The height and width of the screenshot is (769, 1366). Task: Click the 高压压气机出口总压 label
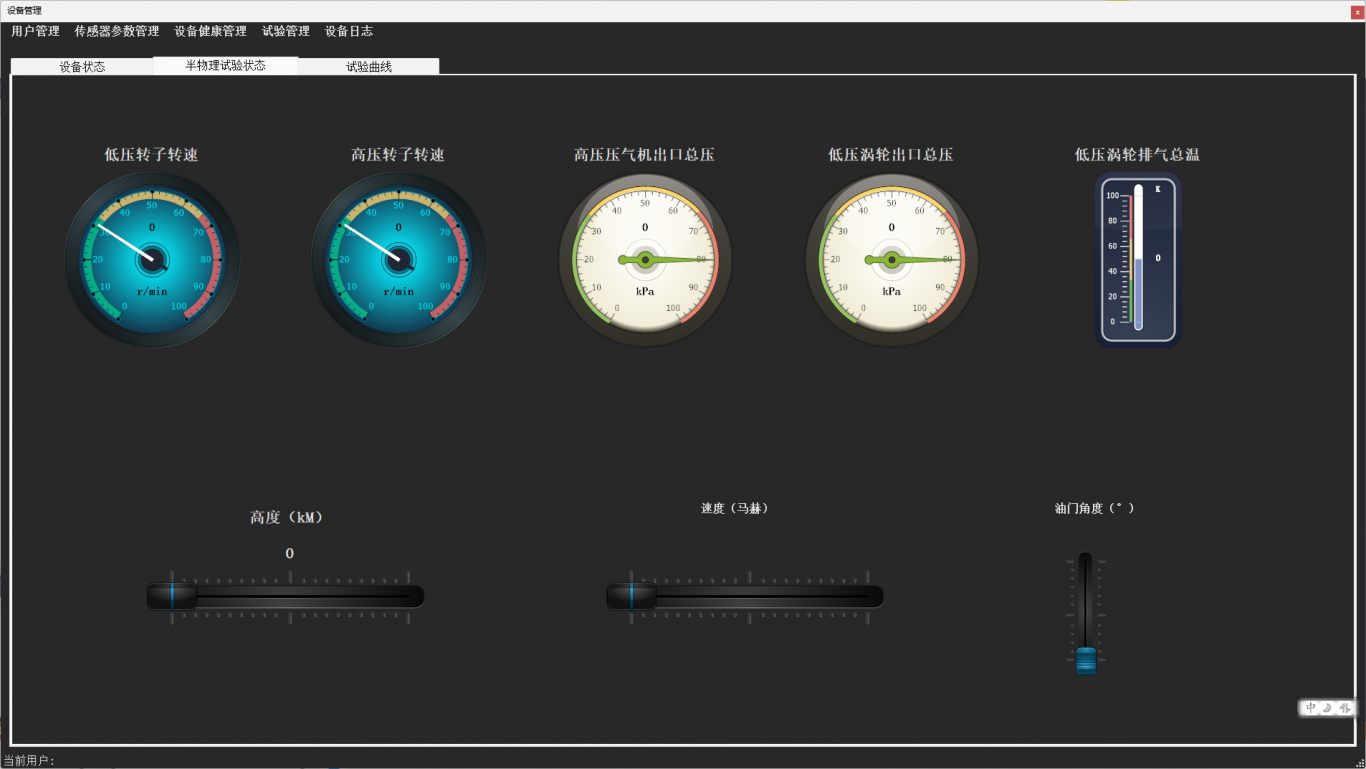(644, 155)
